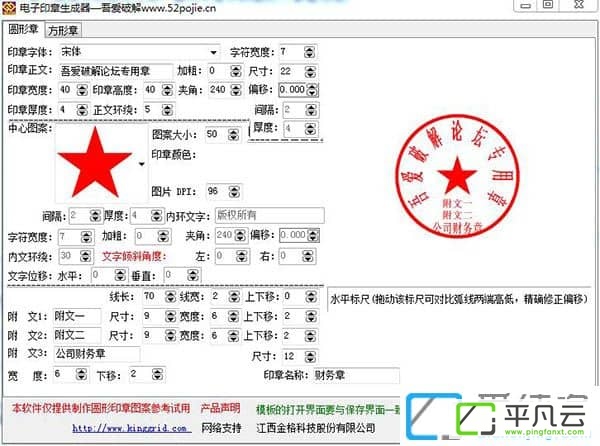Select the 圆形章 tab
Viewport: 600px width, 446px height.
[23, 29]
